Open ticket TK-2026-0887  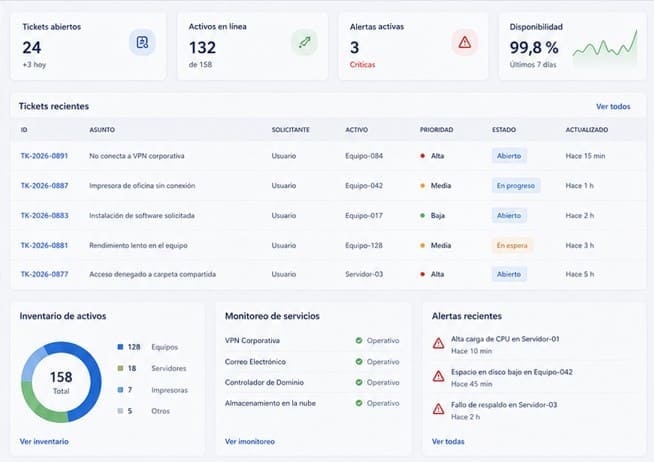pyautogui.click(x=44, y=186)
